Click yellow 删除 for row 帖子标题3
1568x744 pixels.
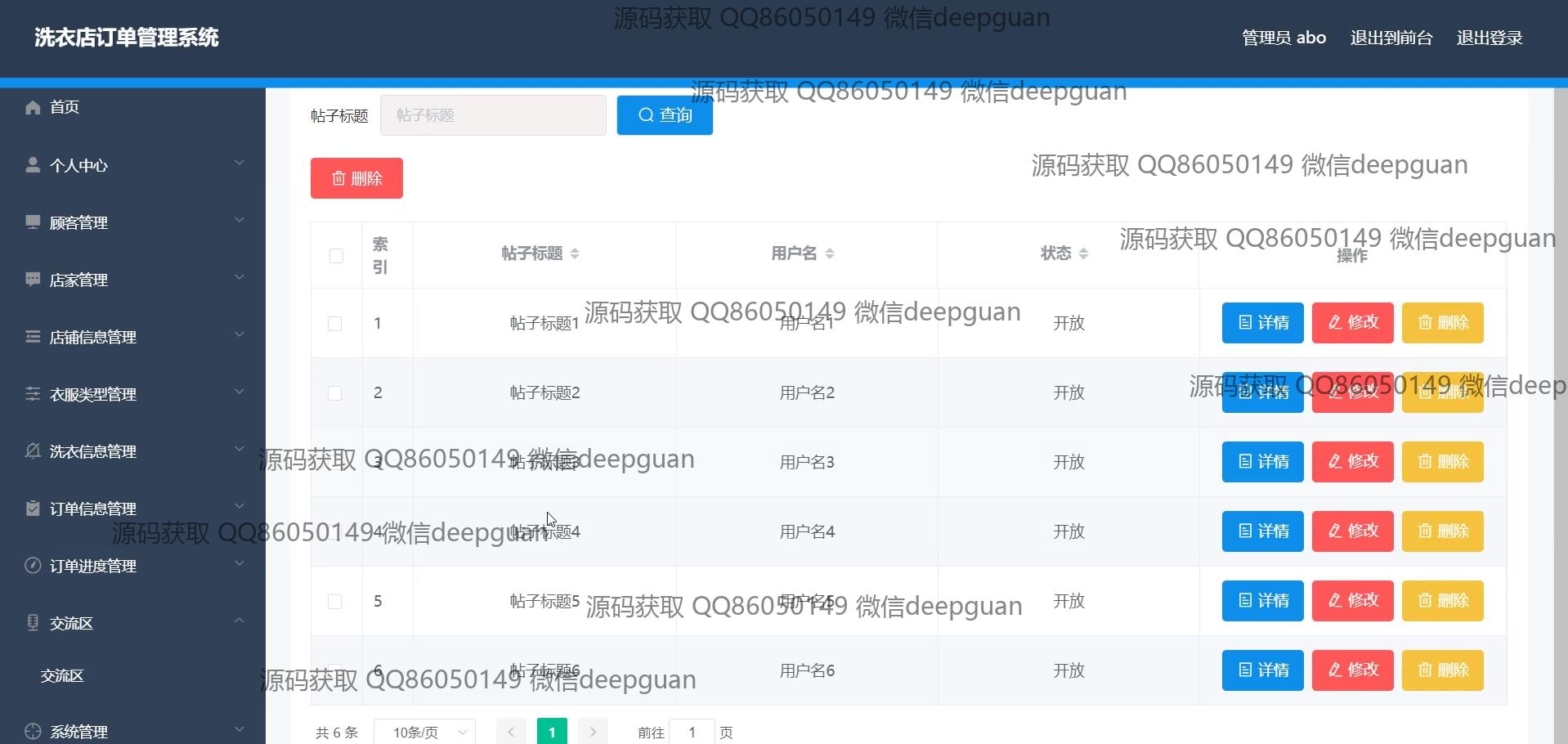tap(1443, 462)
